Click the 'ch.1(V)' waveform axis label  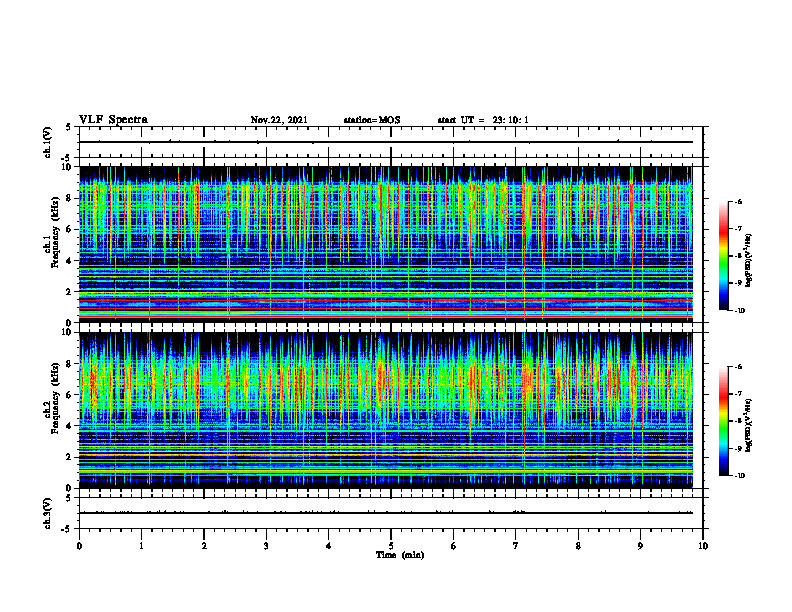coord(47,142)
